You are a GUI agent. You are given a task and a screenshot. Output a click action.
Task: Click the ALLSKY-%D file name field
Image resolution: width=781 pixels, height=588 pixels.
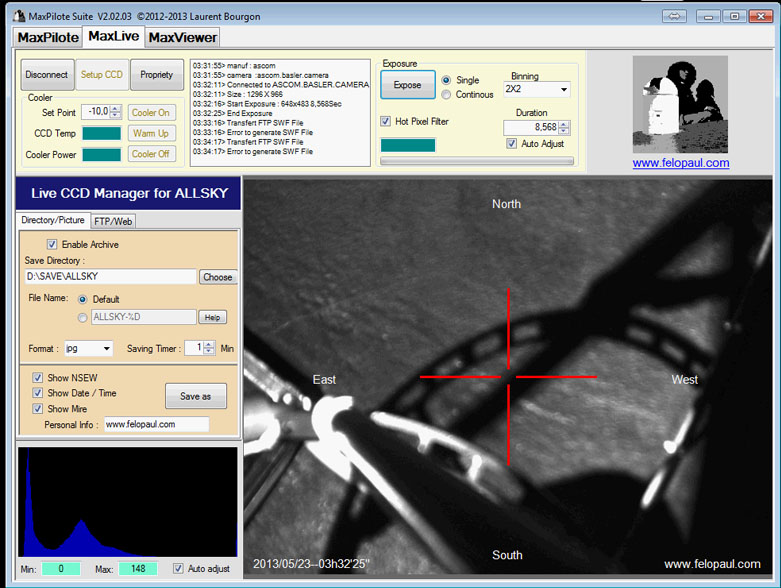(143, 317)
